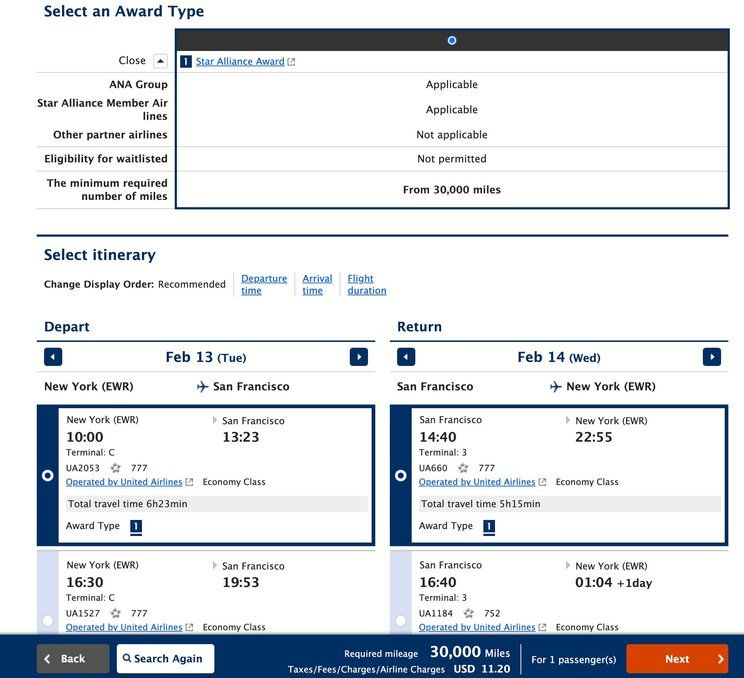This screenshot has width=744, height=678.
Task: Collapse the award details with Close arrow
Action: coord(160,61)
